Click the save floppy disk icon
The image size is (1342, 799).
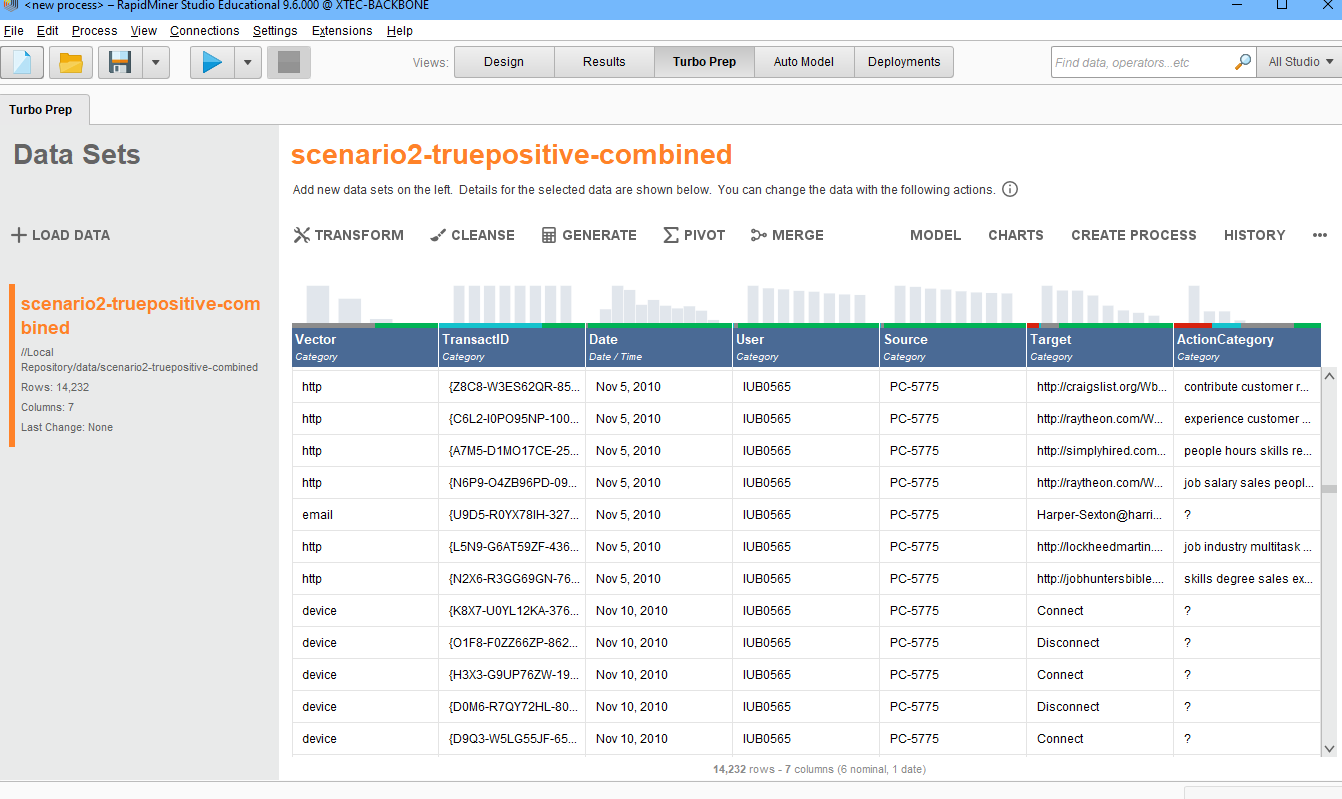tap(120, 62)
